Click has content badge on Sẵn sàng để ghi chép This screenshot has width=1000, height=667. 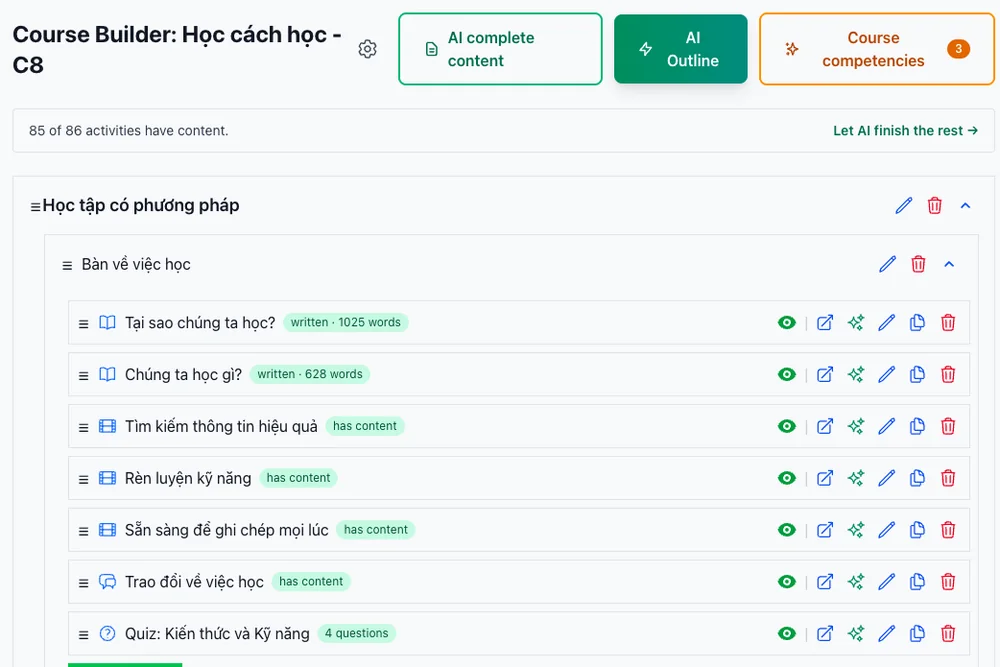(376, 530)
